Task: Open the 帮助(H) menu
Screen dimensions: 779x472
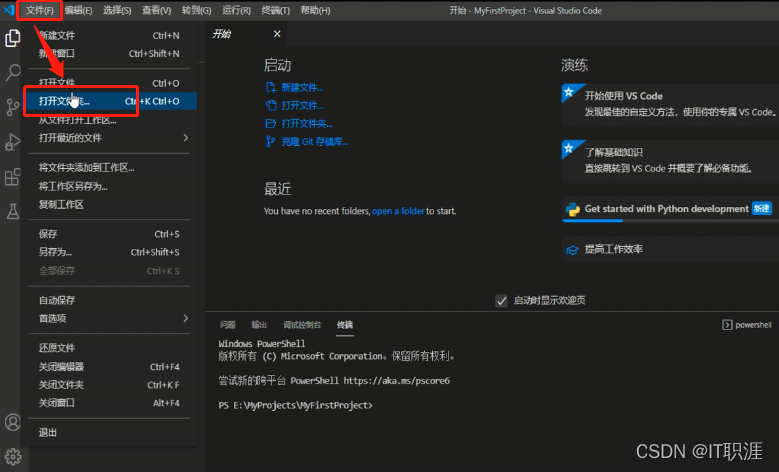Action: coord(315,10)
